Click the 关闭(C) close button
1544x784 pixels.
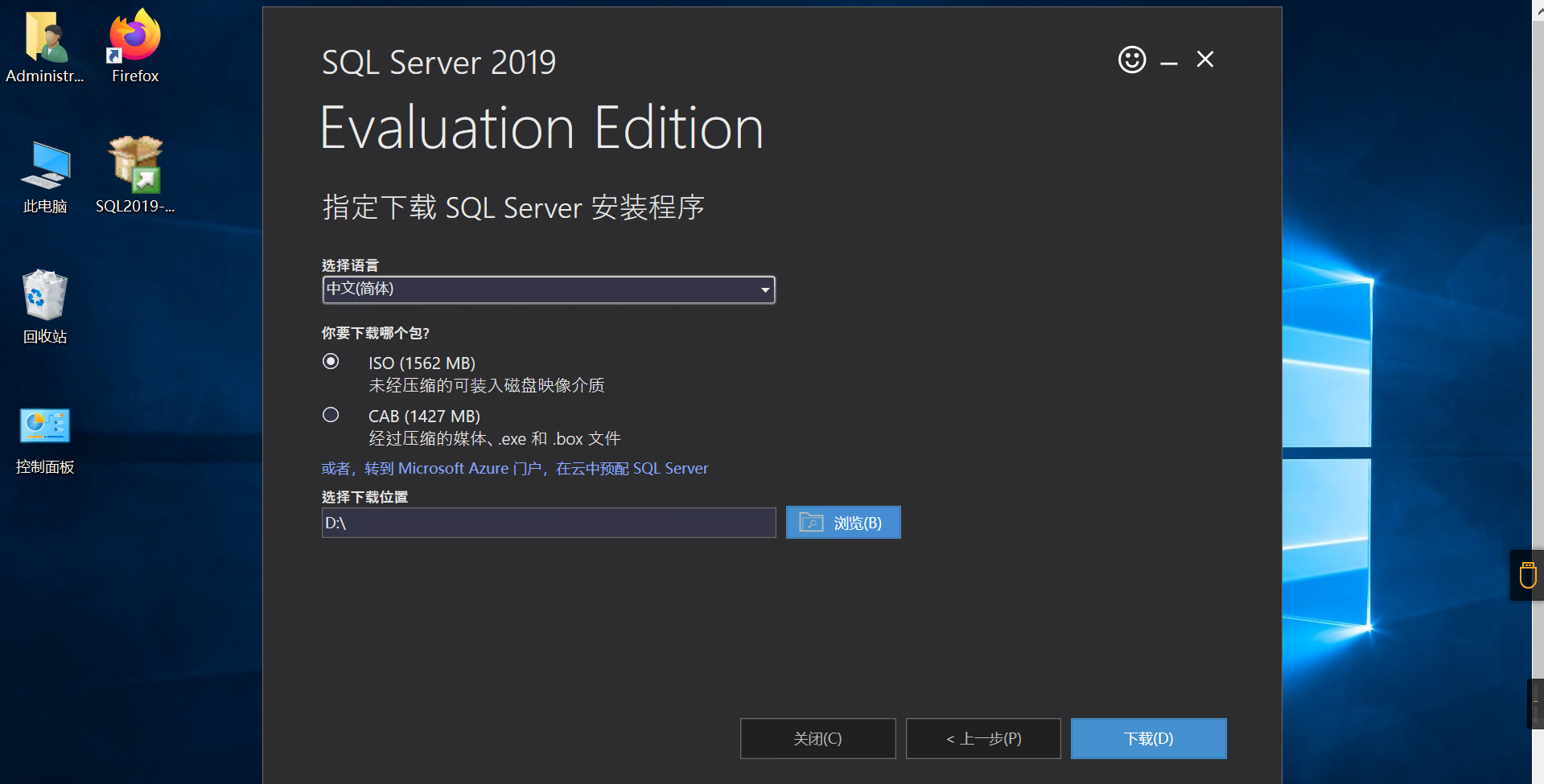pyautogui.click(x=817, y=738)
